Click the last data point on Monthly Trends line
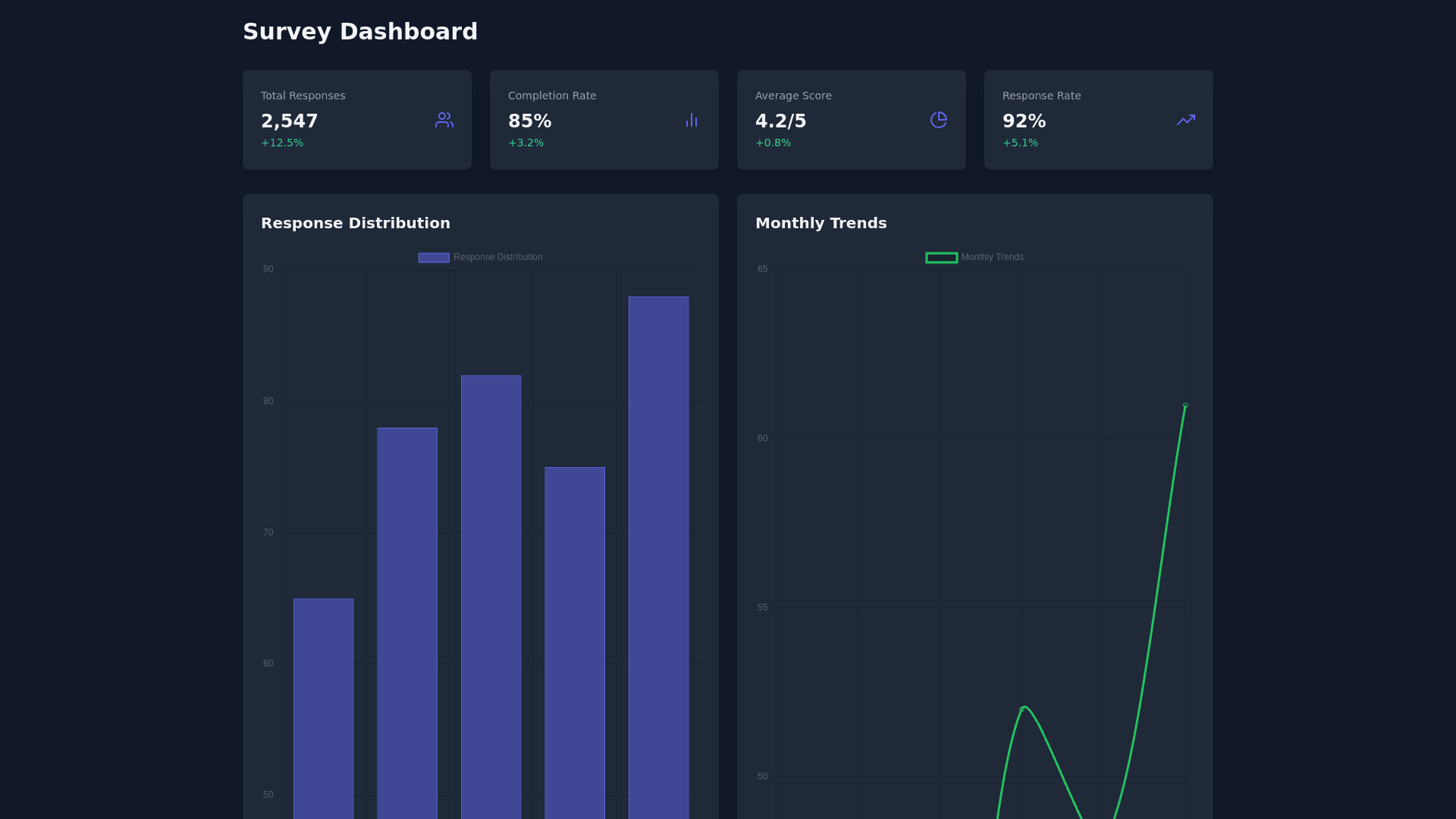The width and height of the screenshot is (1456, 819). [x=1185, y=406]
